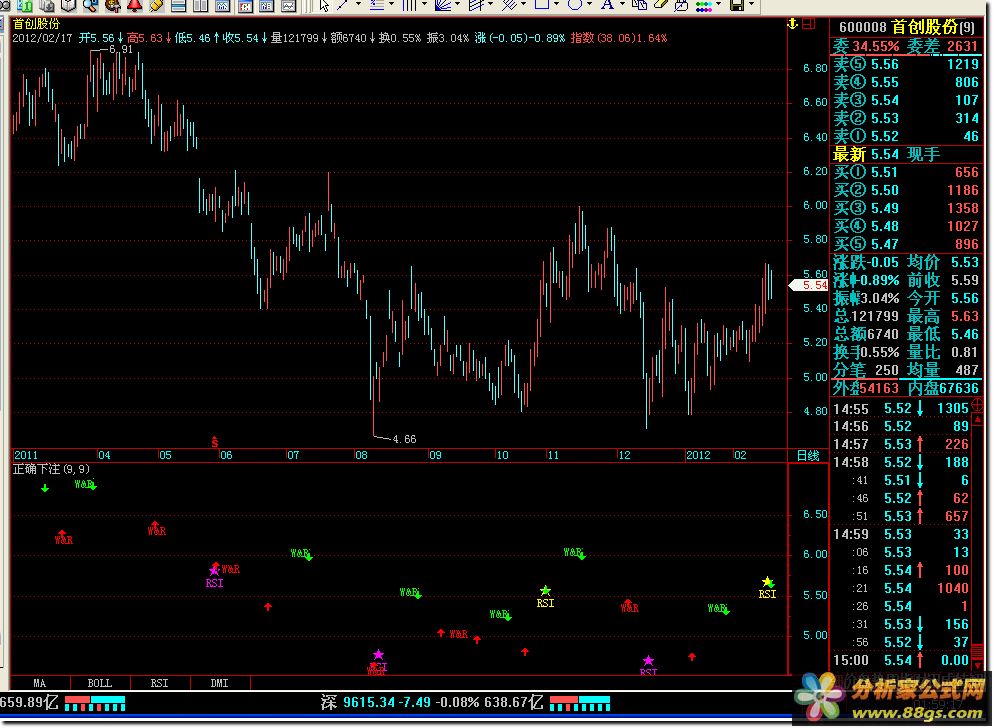Expand the fan lines tool dropdown
Viewport: 994px width, 728px height.
(457, 4)
